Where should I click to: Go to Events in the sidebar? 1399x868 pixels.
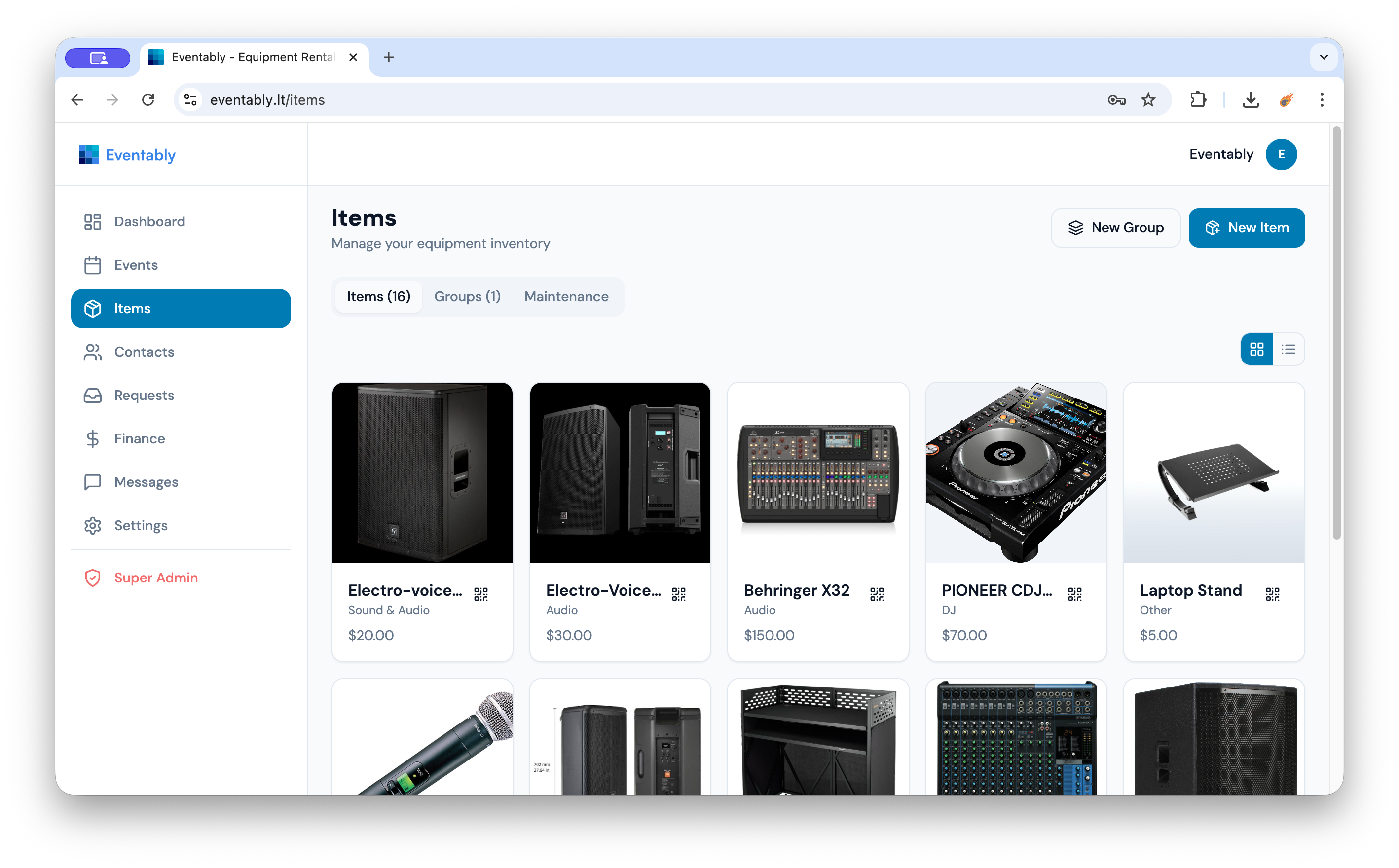tap(181, 265)
